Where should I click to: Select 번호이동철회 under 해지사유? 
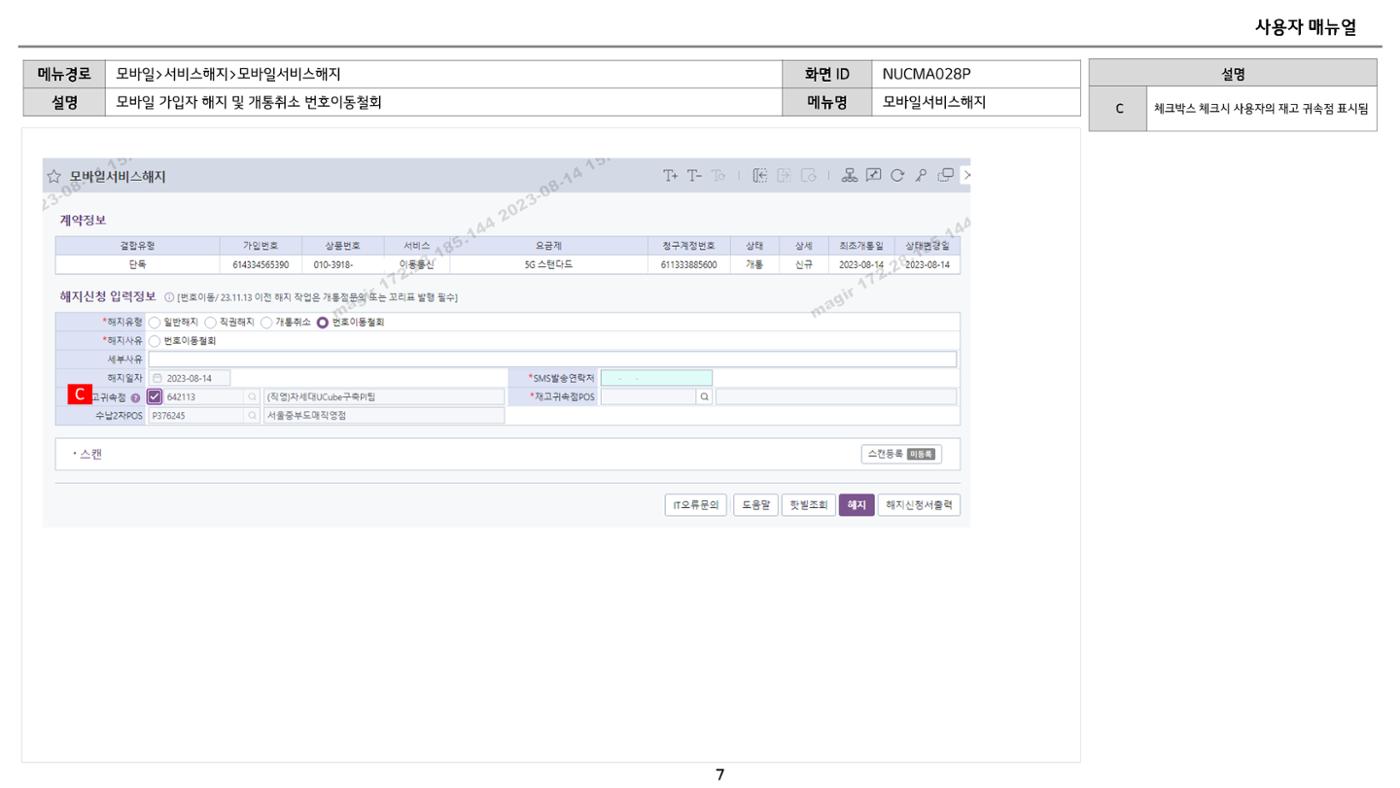pyautogui.click(x=154, y=340)
